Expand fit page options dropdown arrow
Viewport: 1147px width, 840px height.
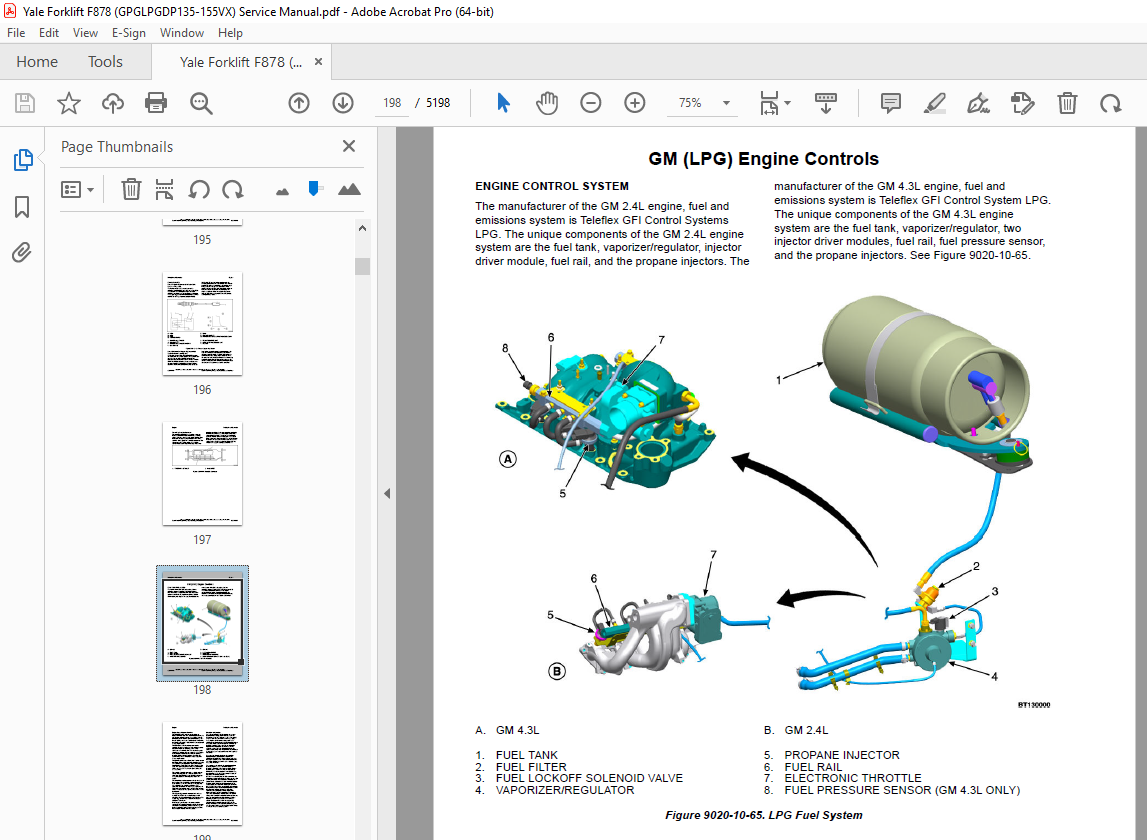[788, 103]
